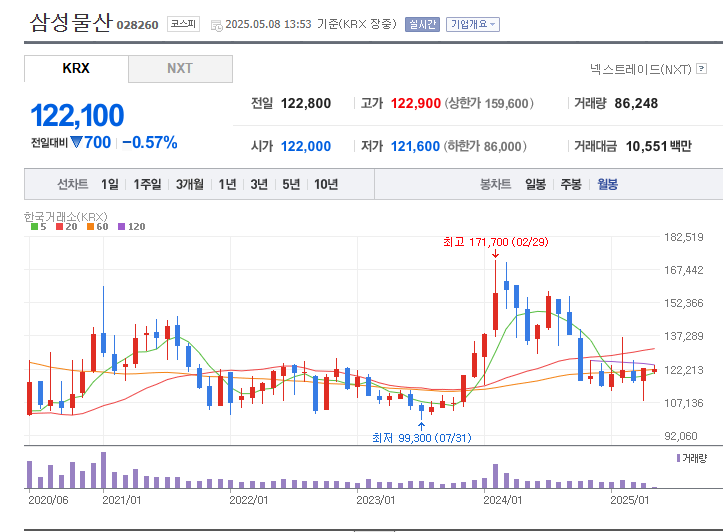723x532 pixels.
Task: Select the 주봉 weekly candle chart
Action: point(571,184)
